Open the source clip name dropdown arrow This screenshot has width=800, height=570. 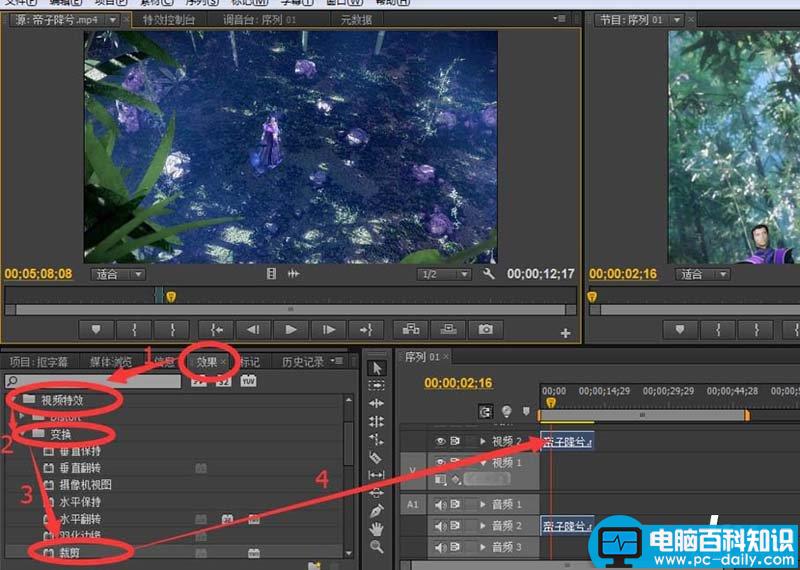113,20
